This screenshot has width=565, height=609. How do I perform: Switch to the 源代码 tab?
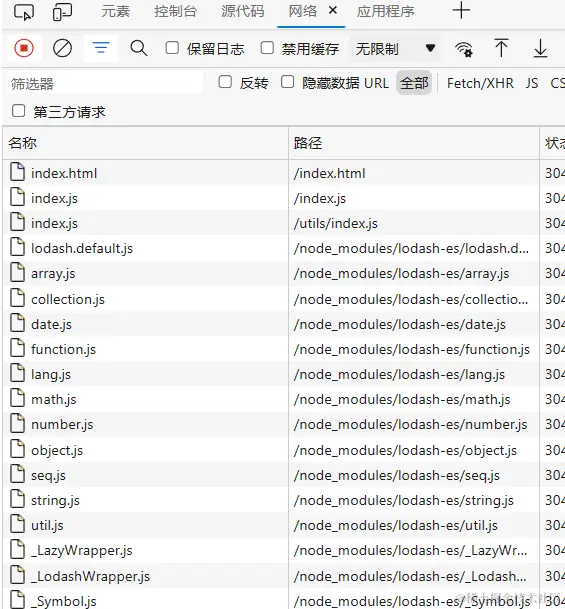243,11
